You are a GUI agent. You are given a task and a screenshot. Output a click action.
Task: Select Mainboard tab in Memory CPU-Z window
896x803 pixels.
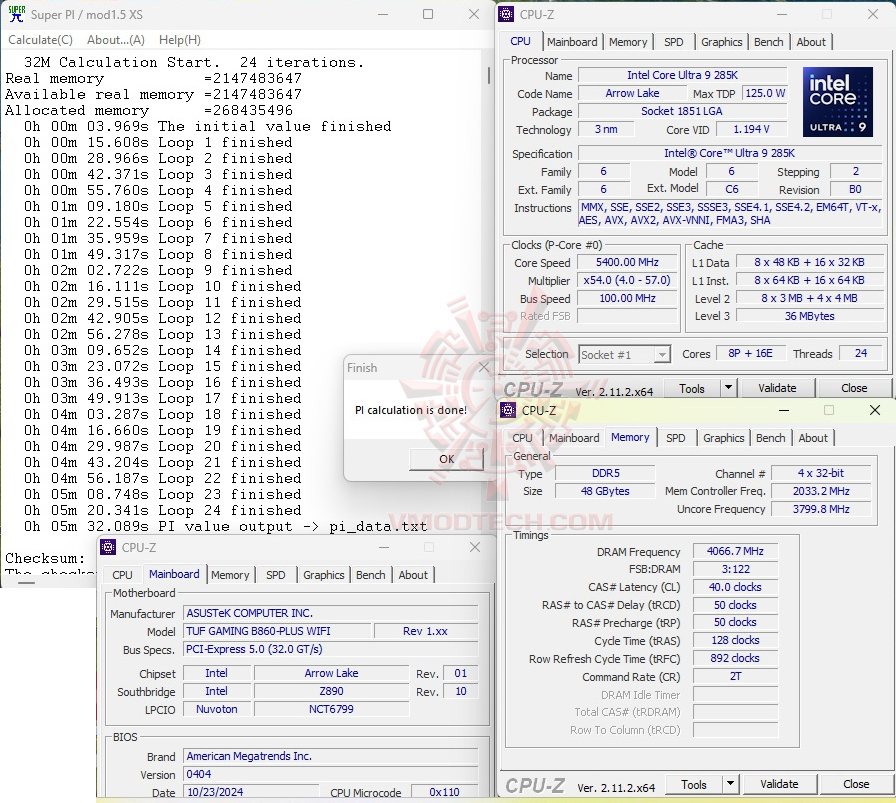574,438
